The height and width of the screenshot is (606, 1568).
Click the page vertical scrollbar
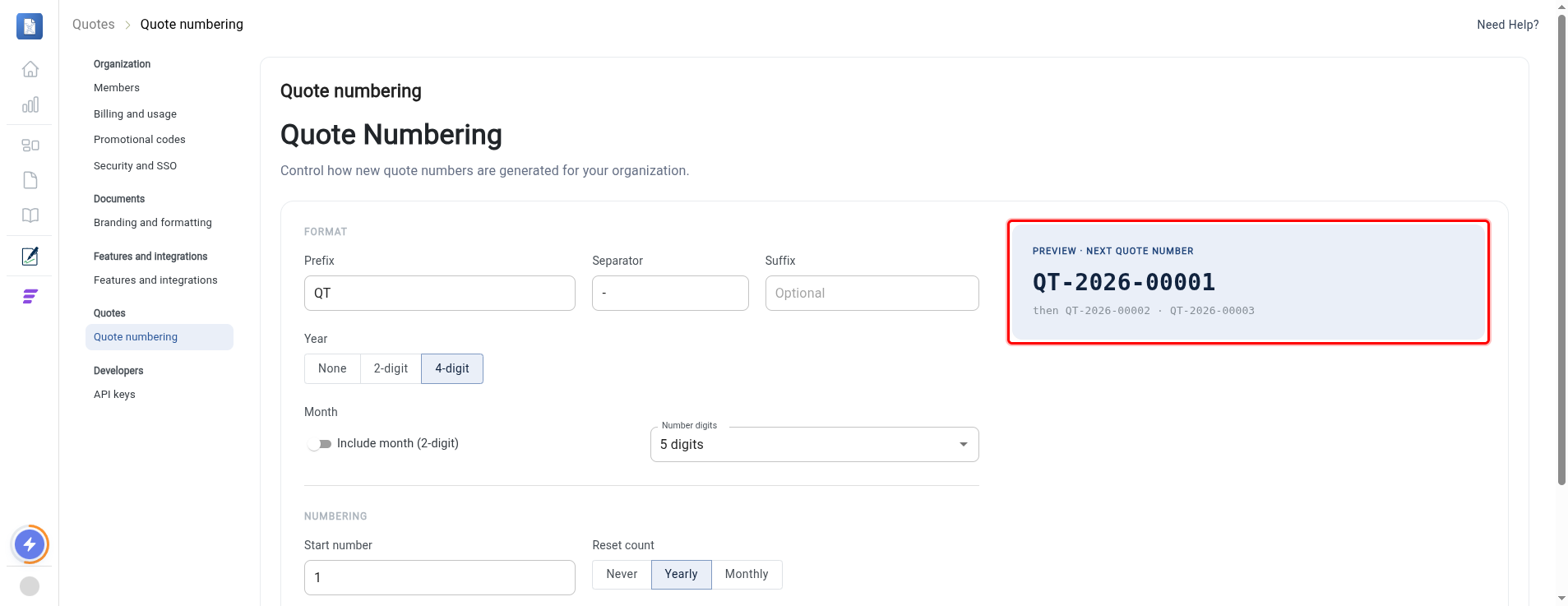[1561, 250]
